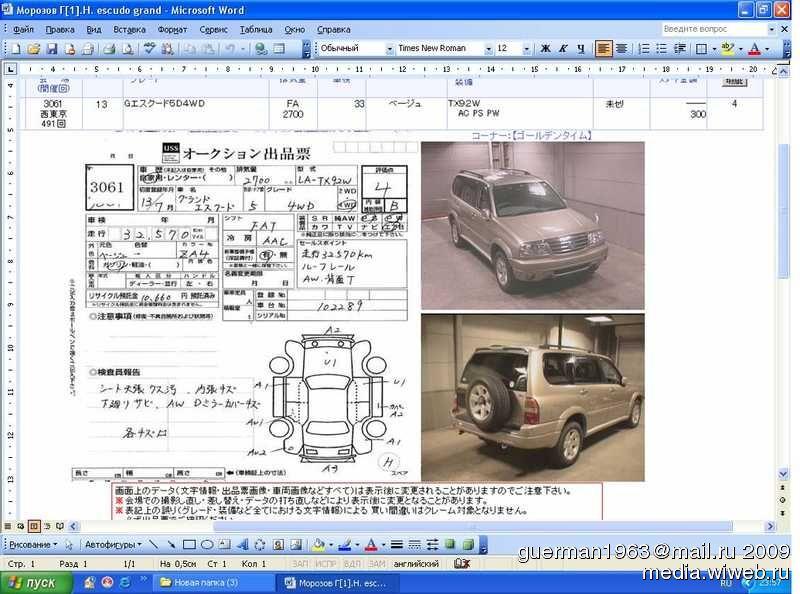Image resolution: width=800 pixels, height=594 pixels.
Task: Click the Автофигуры button
Action: pos(112,544)
